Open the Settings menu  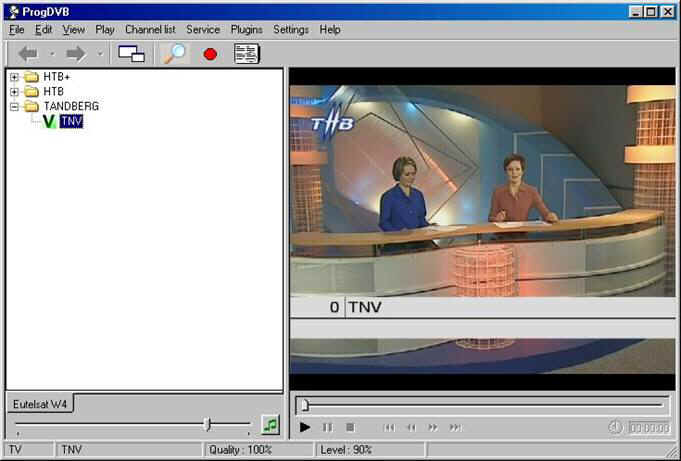(291, 30)
